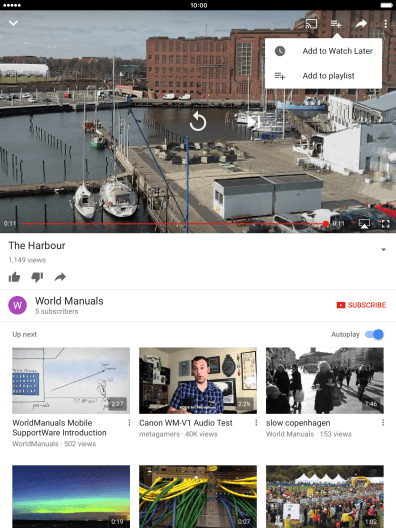Open options menu for slow copenhagen video

383,423
